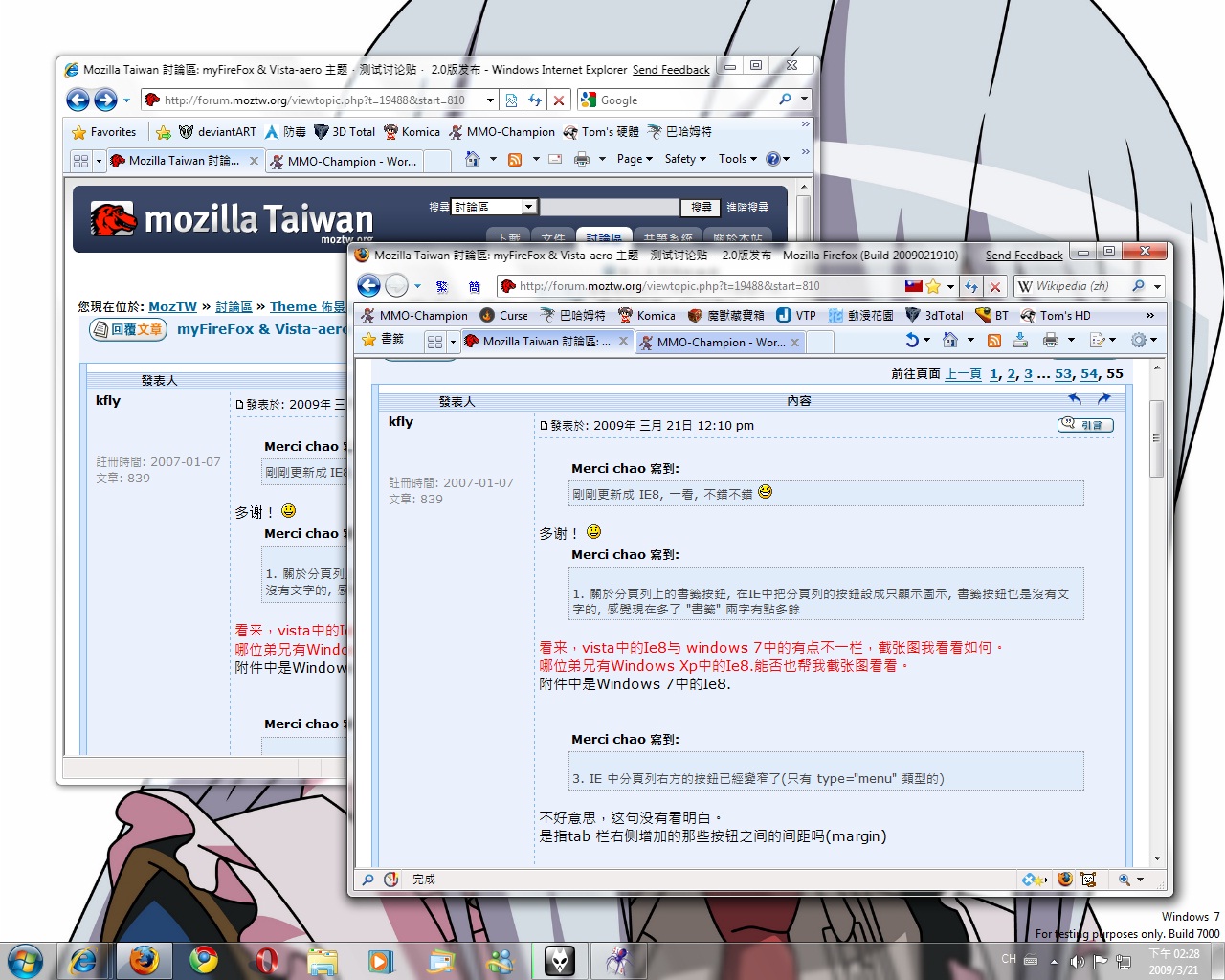Refresh the page in Internet Explorer
The width and height of the screenshot is (1225, 980).
point(535,100)
